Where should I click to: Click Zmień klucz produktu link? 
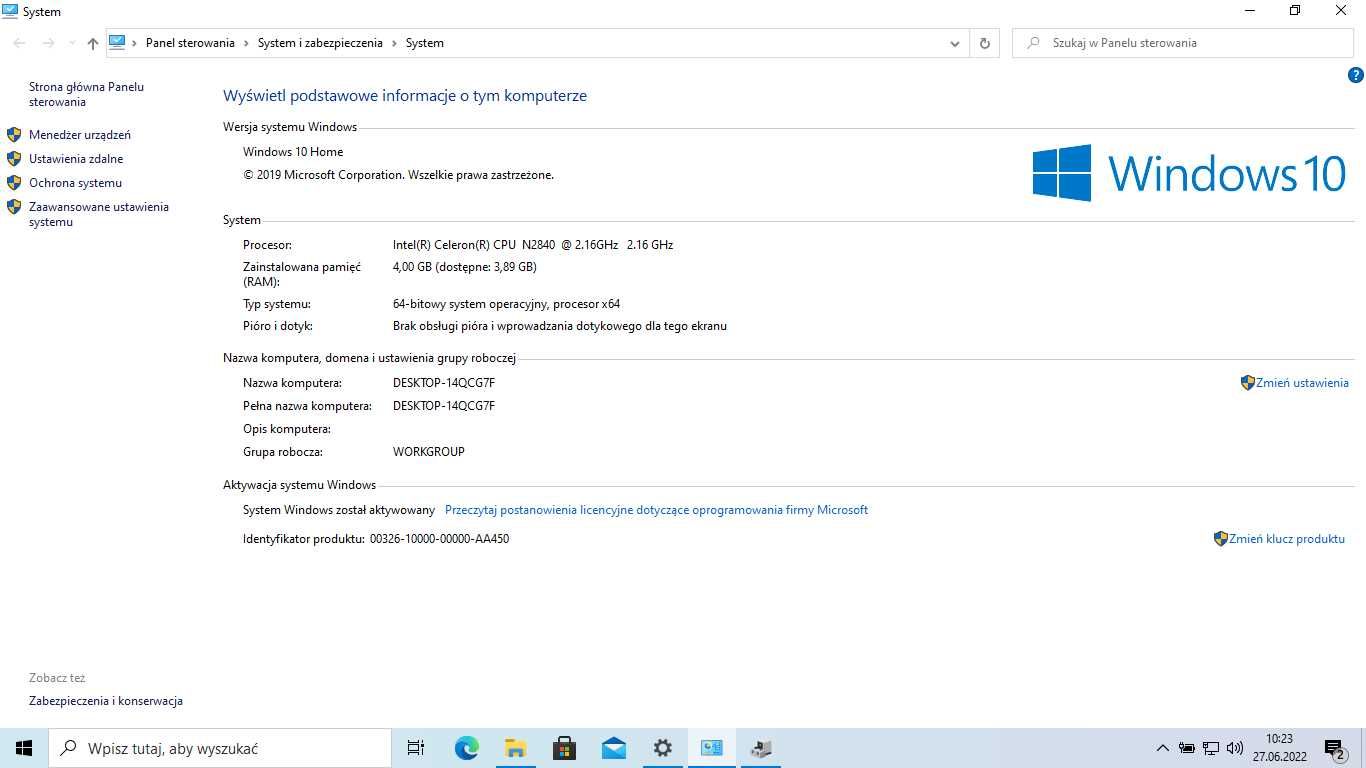[1287, 539]
